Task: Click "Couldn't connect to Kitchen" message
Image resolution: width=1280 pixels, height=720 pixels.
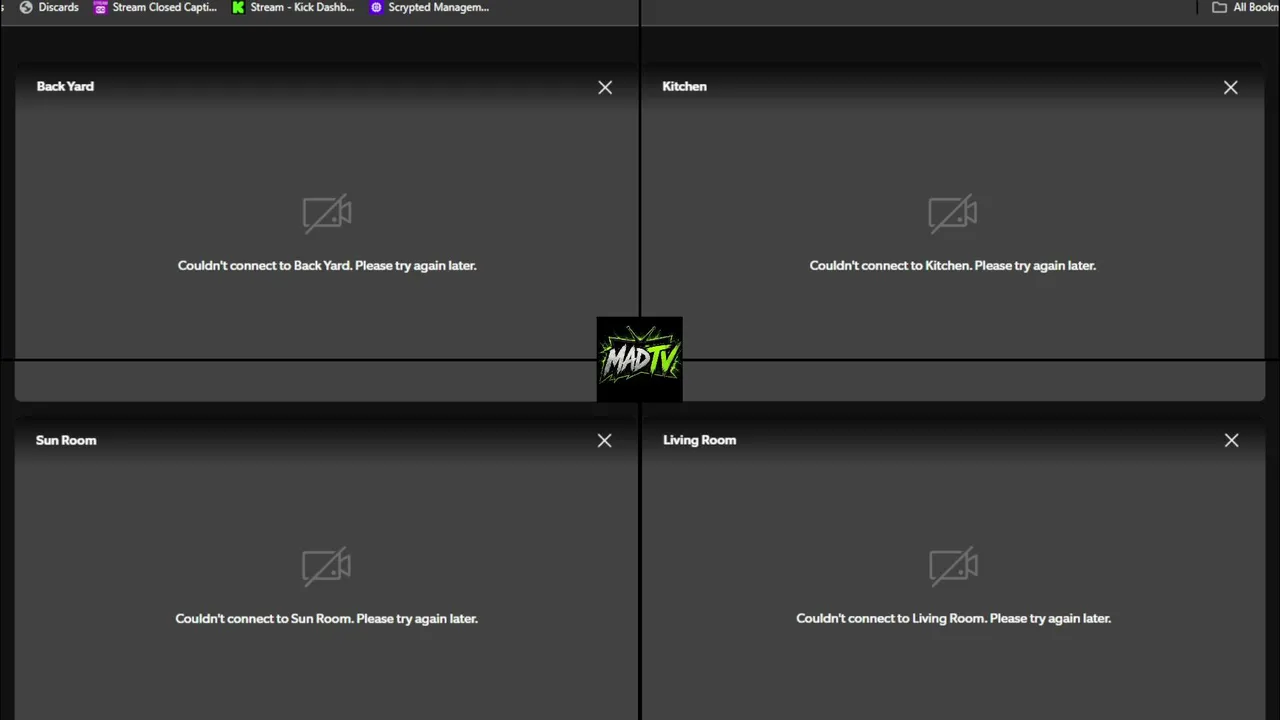Action: tap(953, 266)
